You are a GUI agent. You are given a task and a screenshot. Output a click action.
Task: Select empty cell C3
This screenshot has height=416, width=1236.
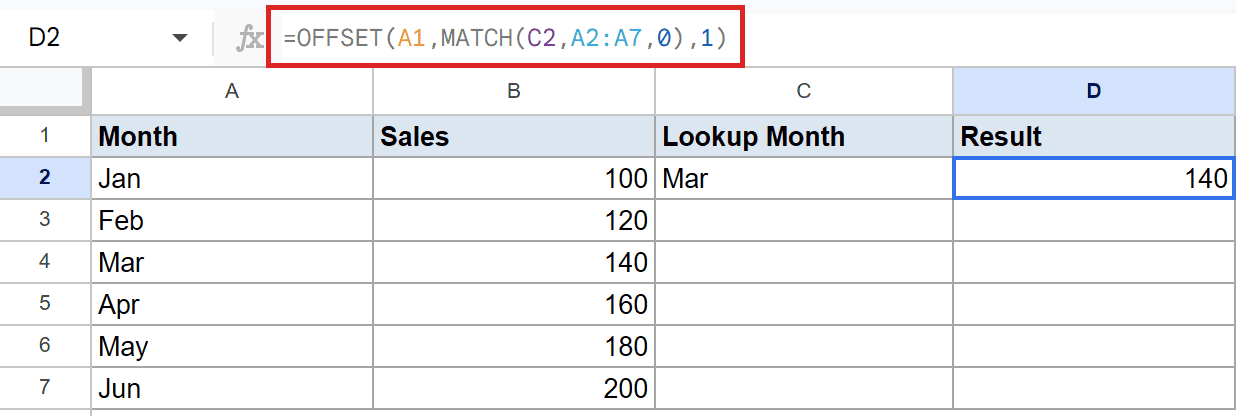tap(804, 220)
